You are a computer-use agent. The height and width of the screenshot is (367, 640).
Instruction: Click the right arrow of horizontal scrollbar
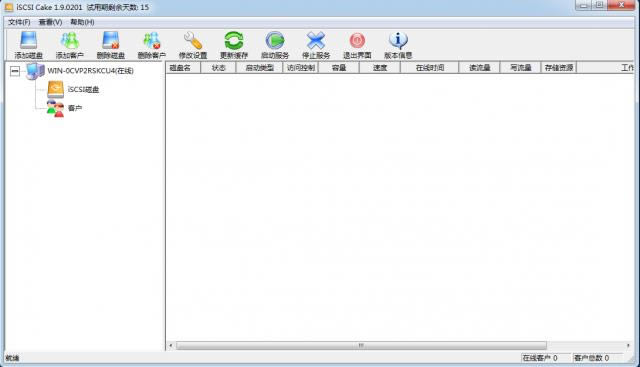pos(628,345)
